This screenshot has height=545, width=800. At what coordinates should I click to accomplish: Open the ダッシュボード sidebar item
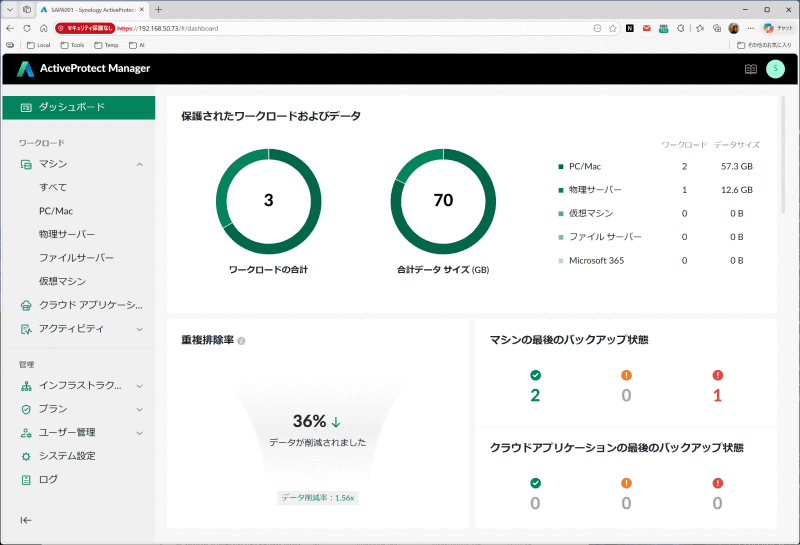(x=79, y=107)
